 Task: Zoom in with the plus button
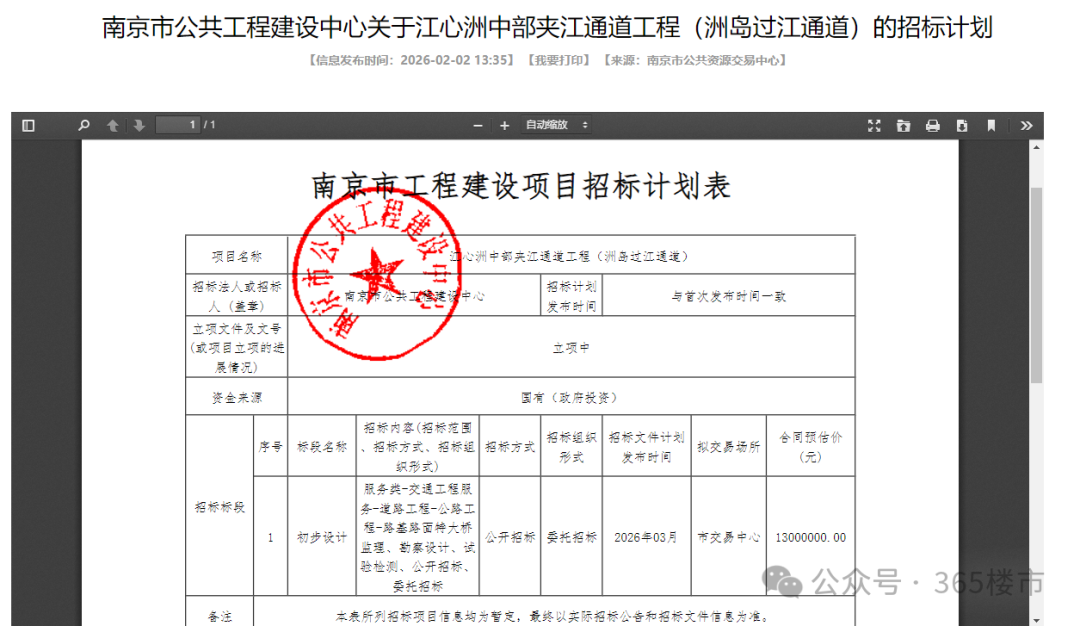tap(504, 125)
